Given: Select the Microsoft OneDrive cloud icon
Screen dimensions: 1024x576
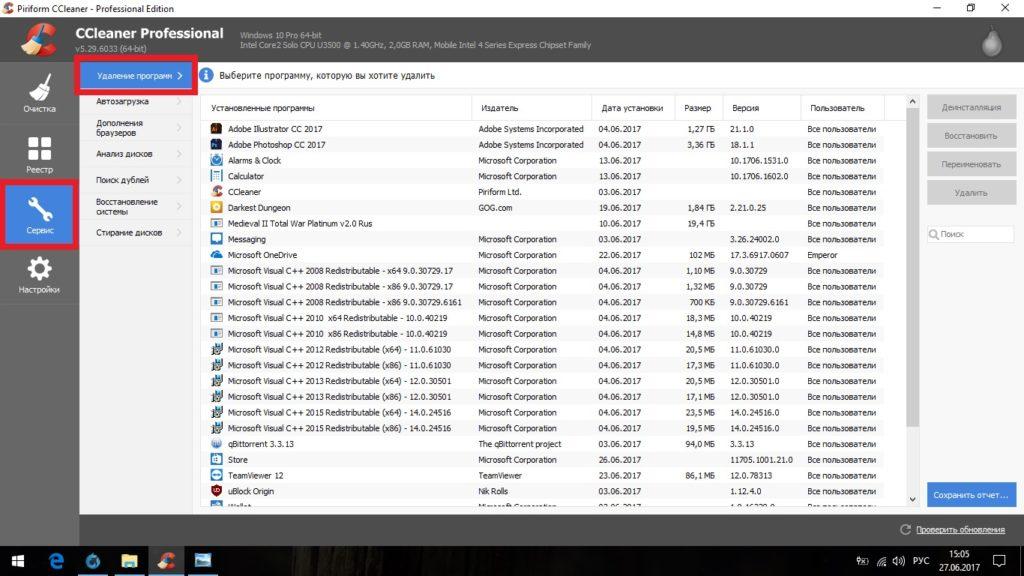Looking at the screenshot, I should pyautogui.click(x=216, y=255).
